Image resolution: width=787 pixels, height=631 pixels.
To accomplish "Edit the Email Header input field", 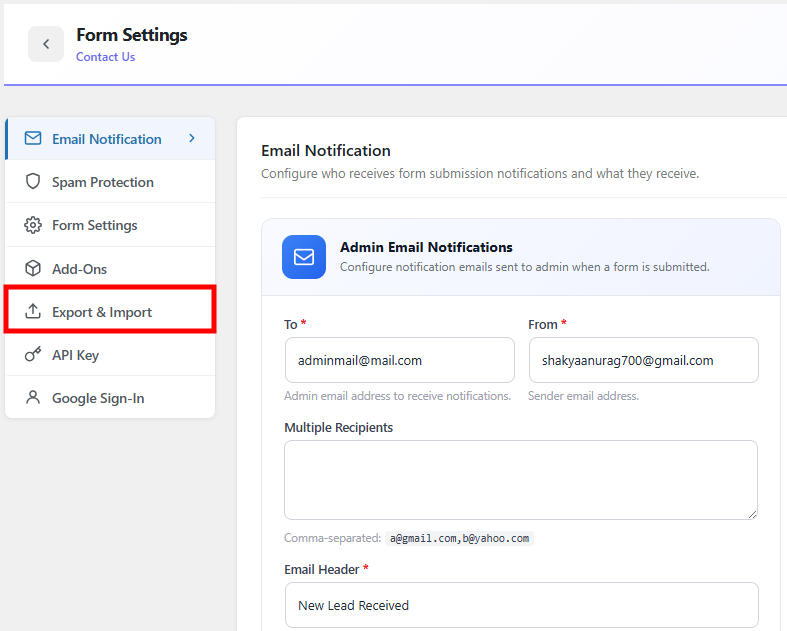I will (520, 605).
